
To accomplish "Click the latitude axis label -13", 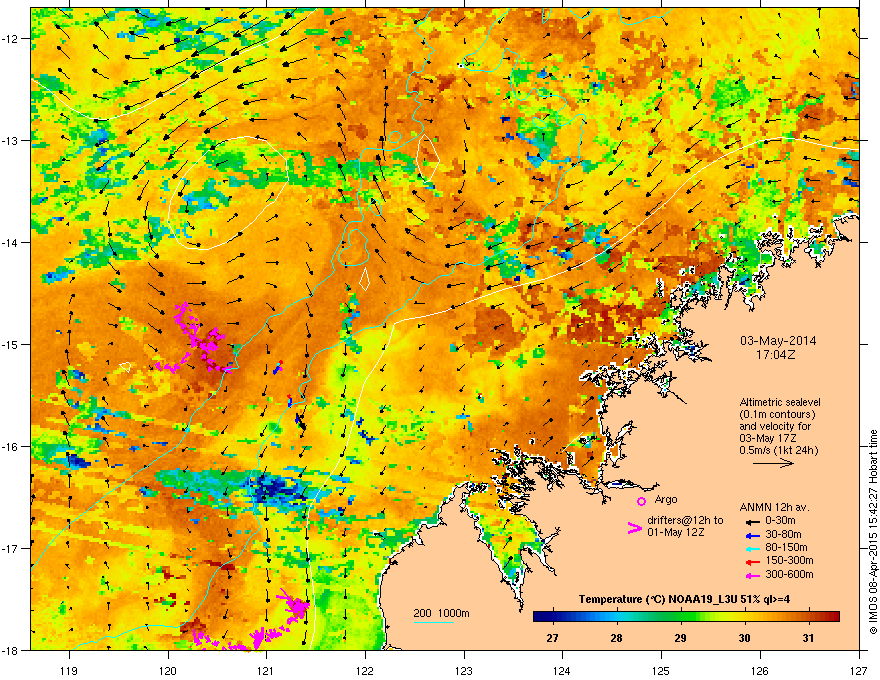I will (10, 140).
